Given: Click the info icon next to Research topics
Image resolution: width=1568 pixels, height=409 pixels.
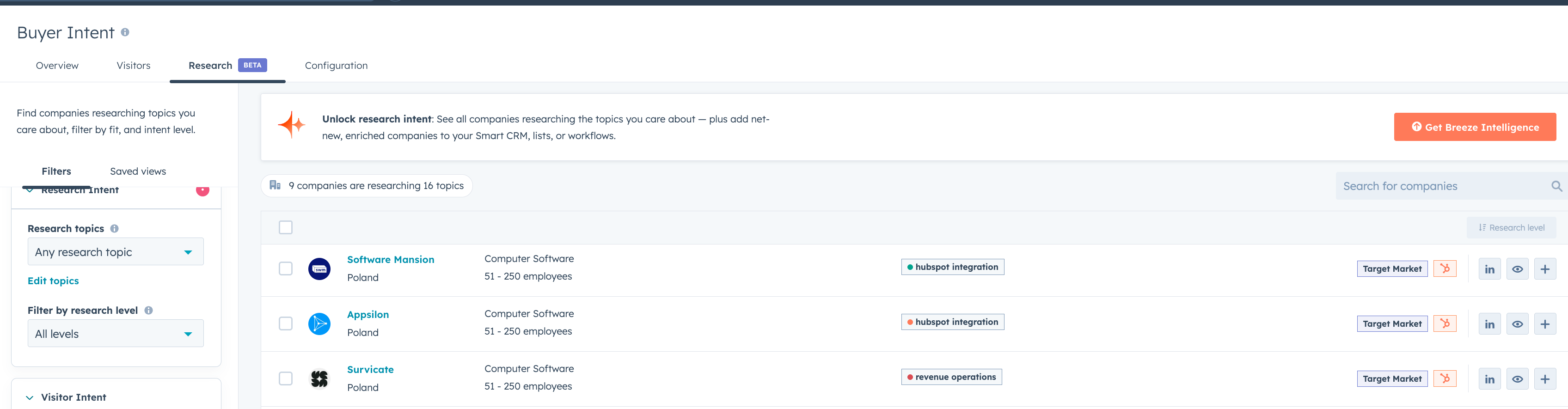Looking at the screenshot, I should click(x=115, y=228).
